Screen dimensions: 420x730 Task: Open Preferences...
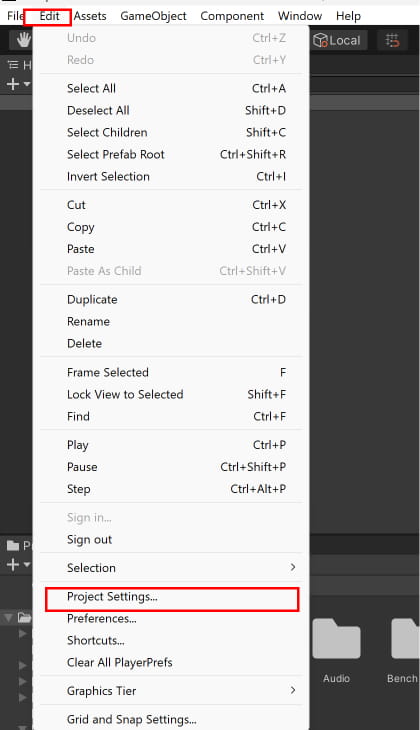[170, 619]
